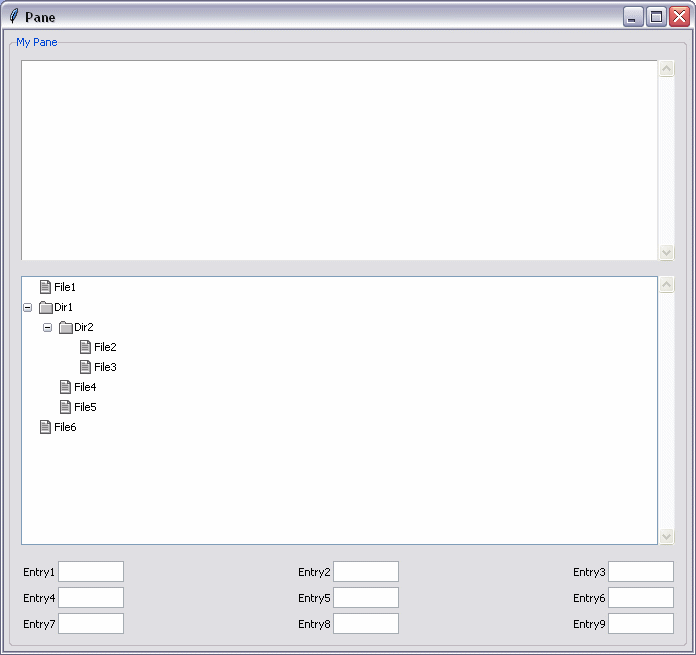The width and height of the screenshot is (696, 655).
Task: Click the File6 document icon
Action: pos(45,427)
